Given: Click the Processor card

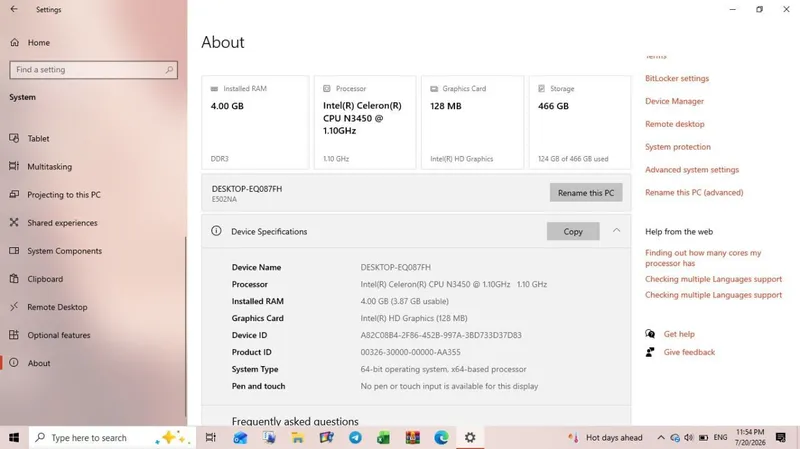Looking at the screenshot, I should [365, 122].
